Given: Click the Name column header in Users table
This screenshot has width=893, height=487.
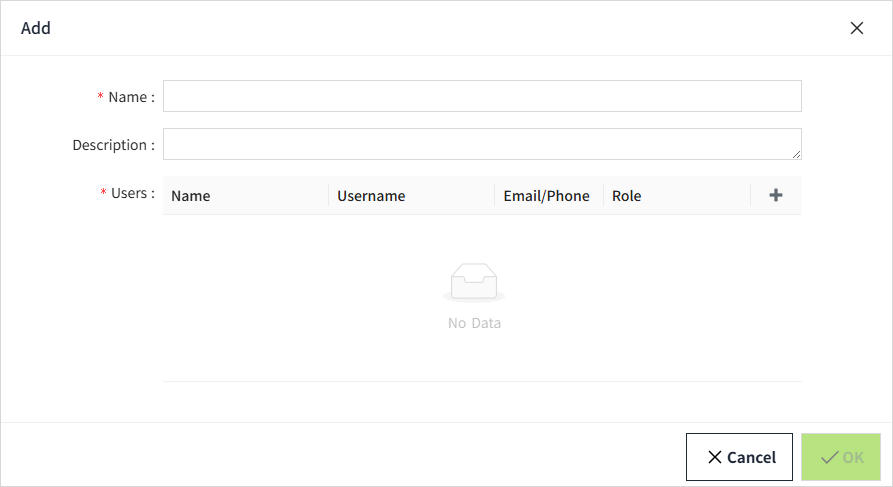Looking at the screenshot, I should [x=191, y=196].
